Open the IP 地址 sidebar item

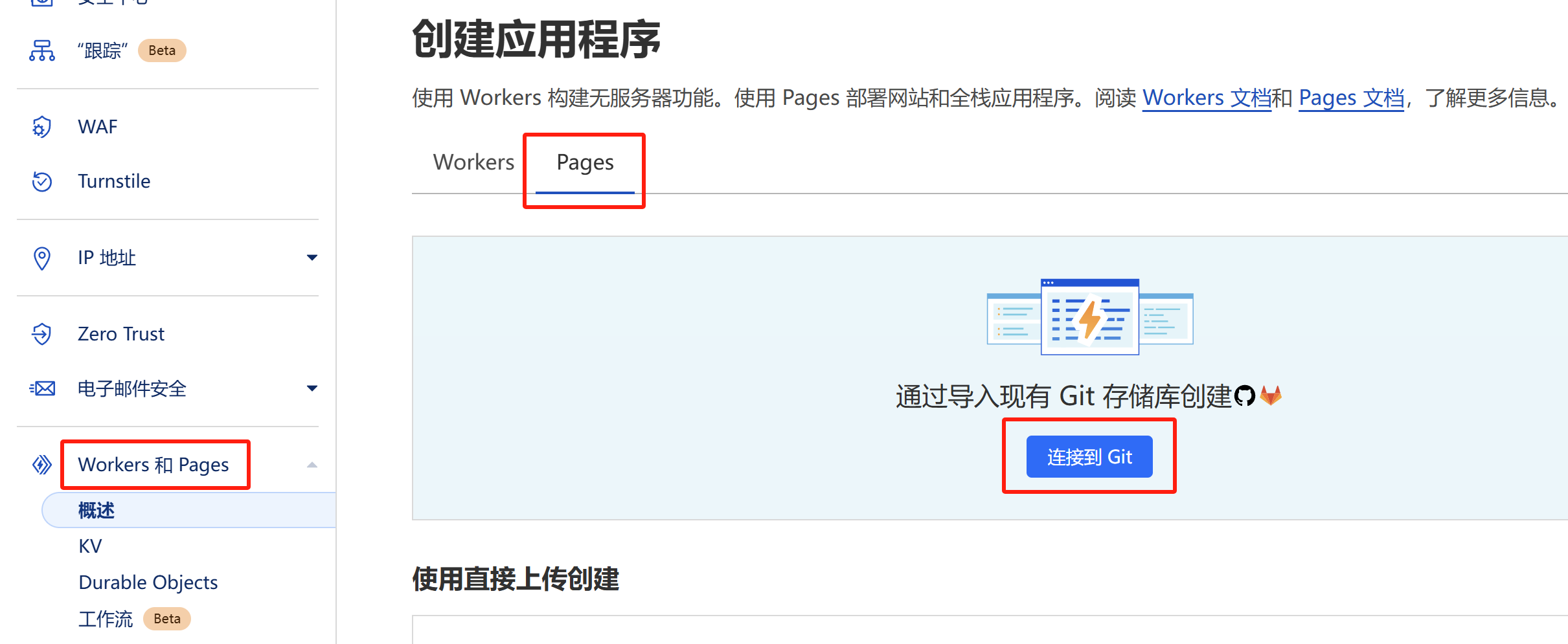[x=107, y=258]
